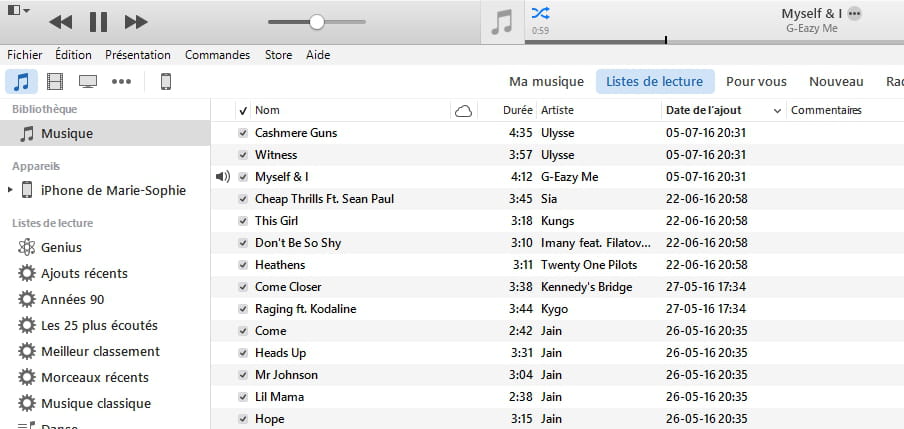Go to the Ma musique tab

[x=547, y=82]
